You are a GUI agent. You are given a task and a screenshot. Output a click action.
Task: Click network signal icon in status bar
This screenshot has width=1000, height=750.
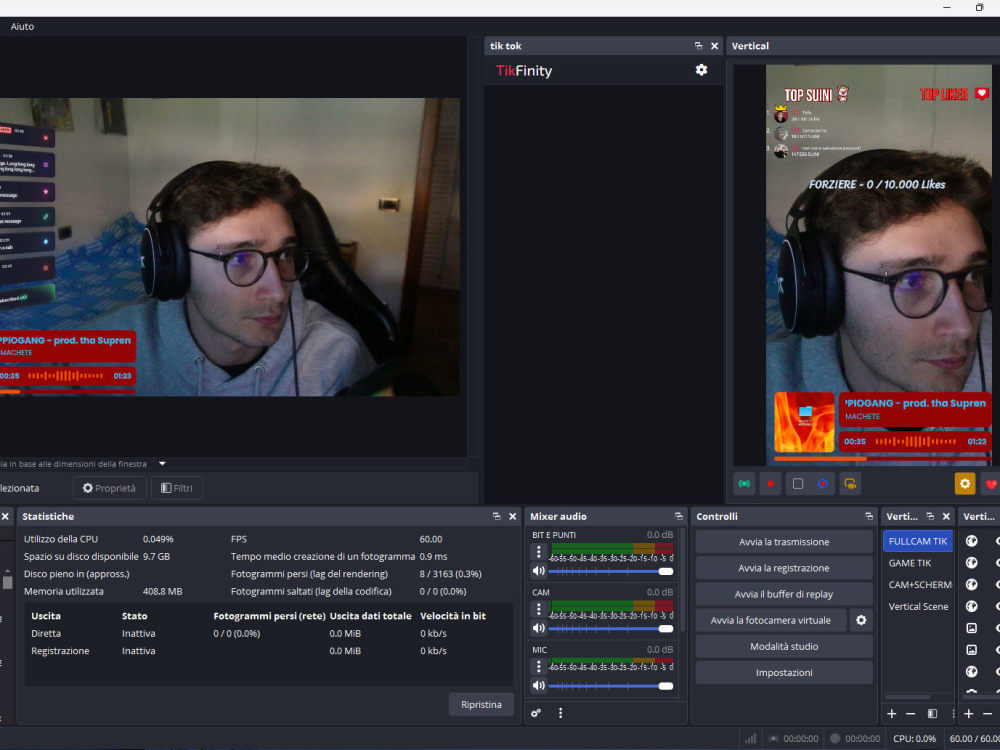coord(751,739)
